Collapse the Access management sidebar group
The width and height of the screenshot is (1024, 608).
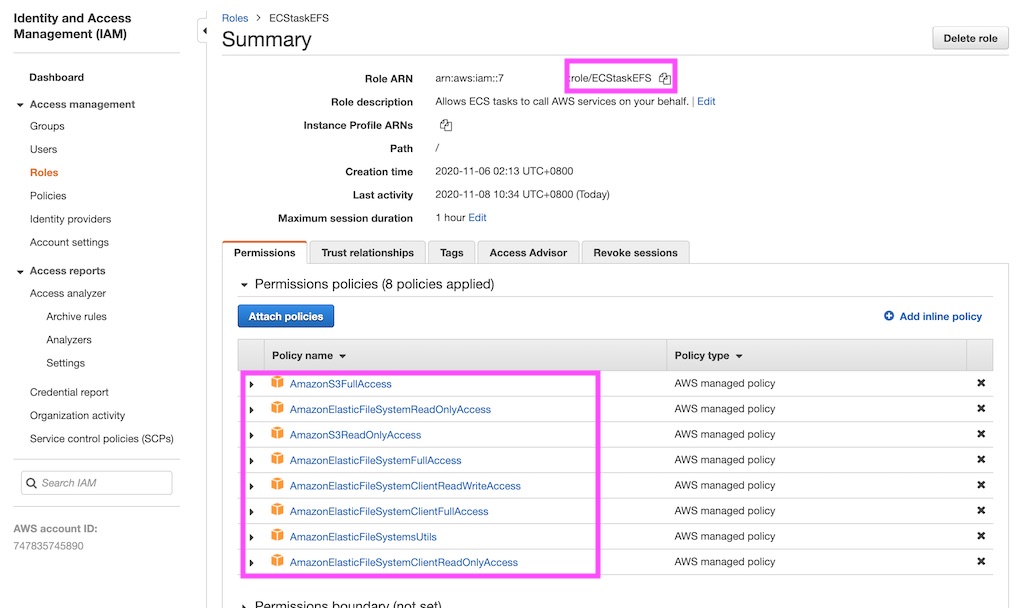click(x=20, y=104)
